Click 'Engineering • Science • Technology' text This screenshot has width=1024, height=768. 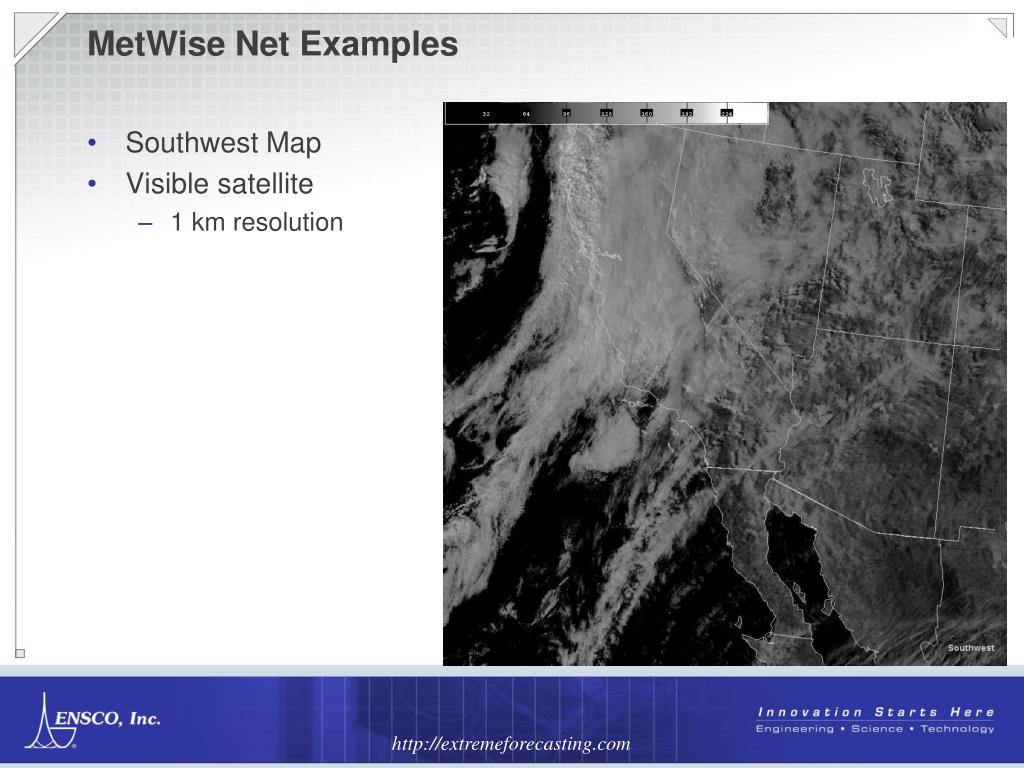(x=875, y=729)
